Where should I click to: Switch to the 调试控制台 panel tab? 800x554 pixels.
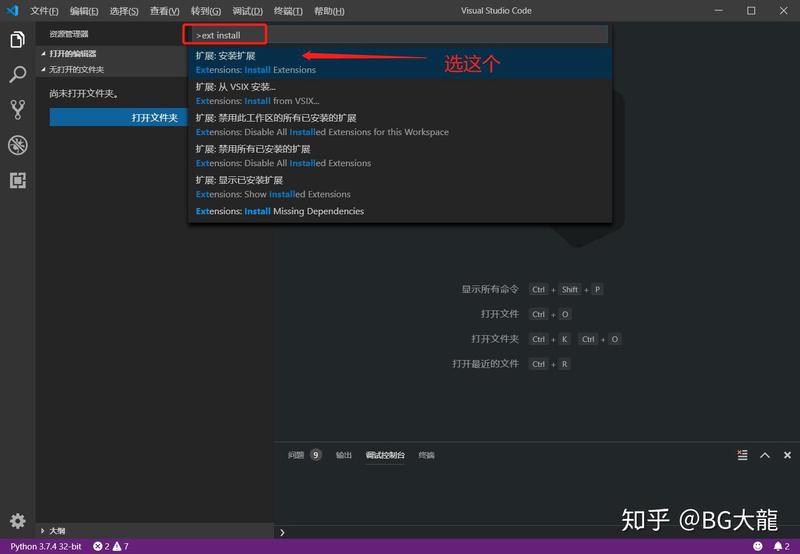385,455
